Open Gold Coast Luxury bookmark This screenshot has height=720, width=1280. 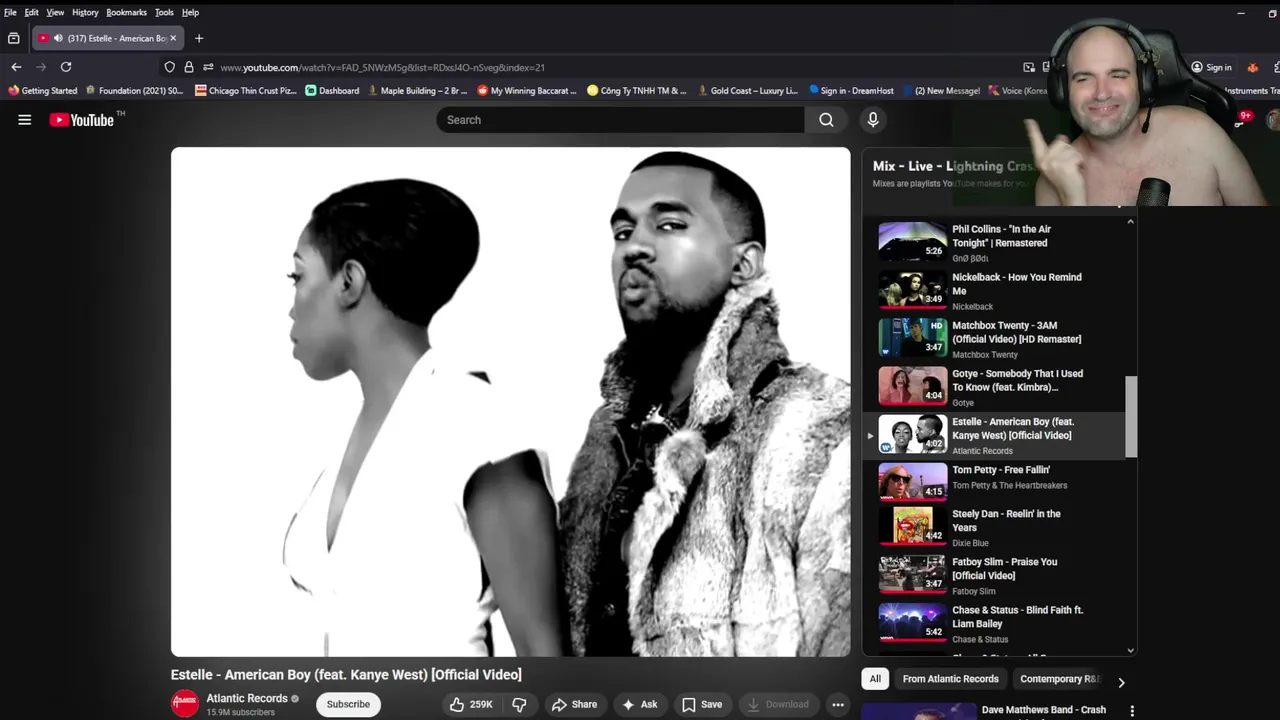coord(747,91)
